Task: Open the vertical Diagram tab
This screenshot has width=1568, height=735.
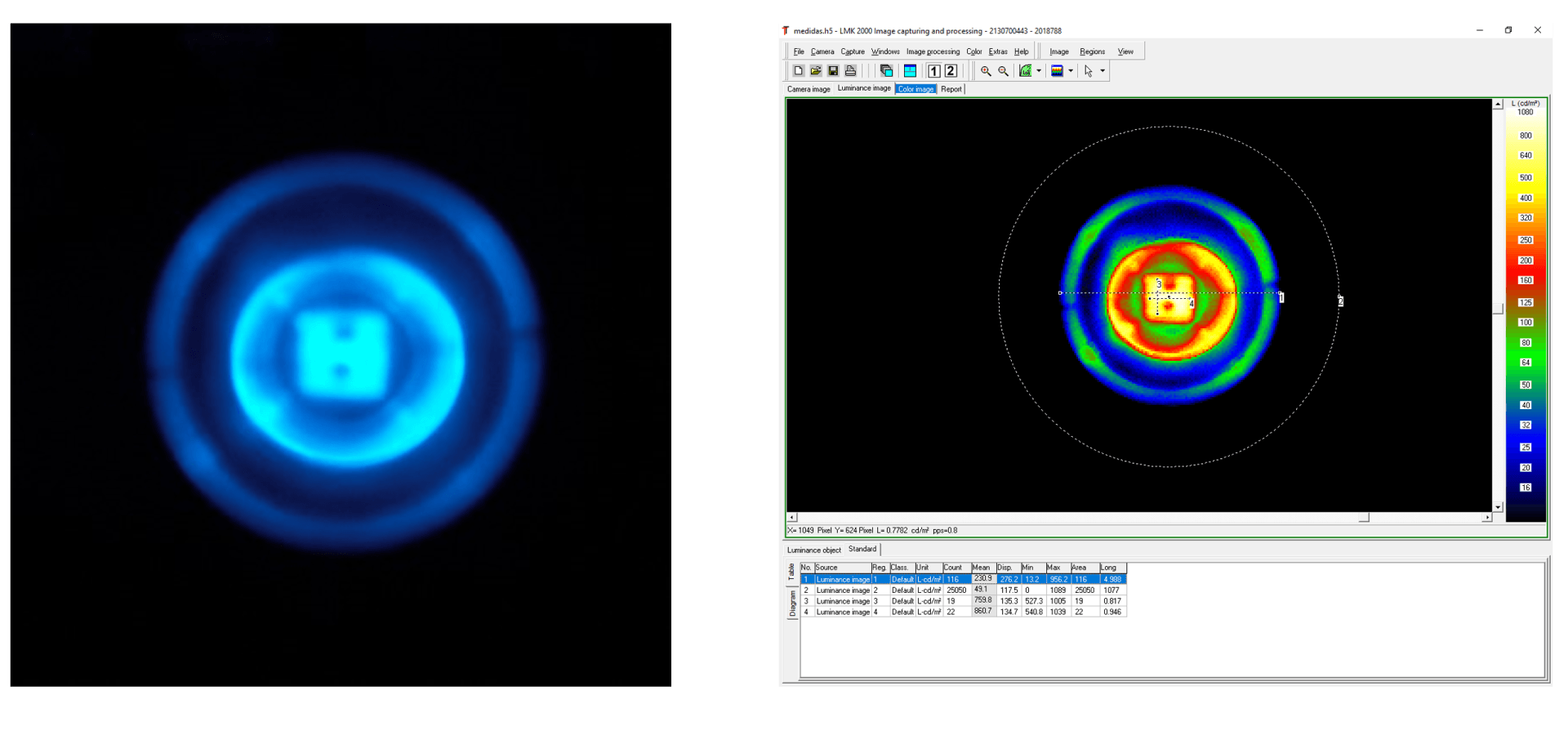Action: (791, 604)
